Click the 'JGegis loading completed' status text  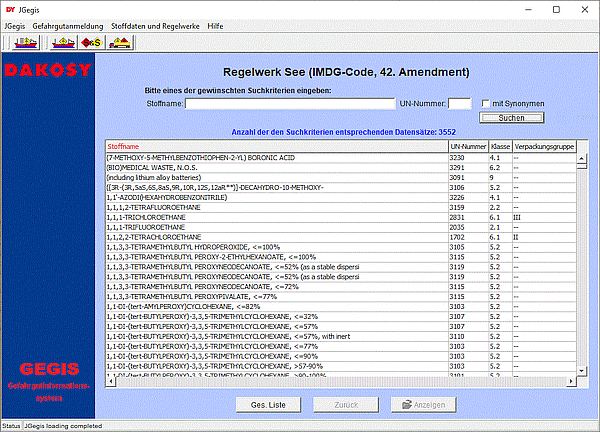[63, 426]
